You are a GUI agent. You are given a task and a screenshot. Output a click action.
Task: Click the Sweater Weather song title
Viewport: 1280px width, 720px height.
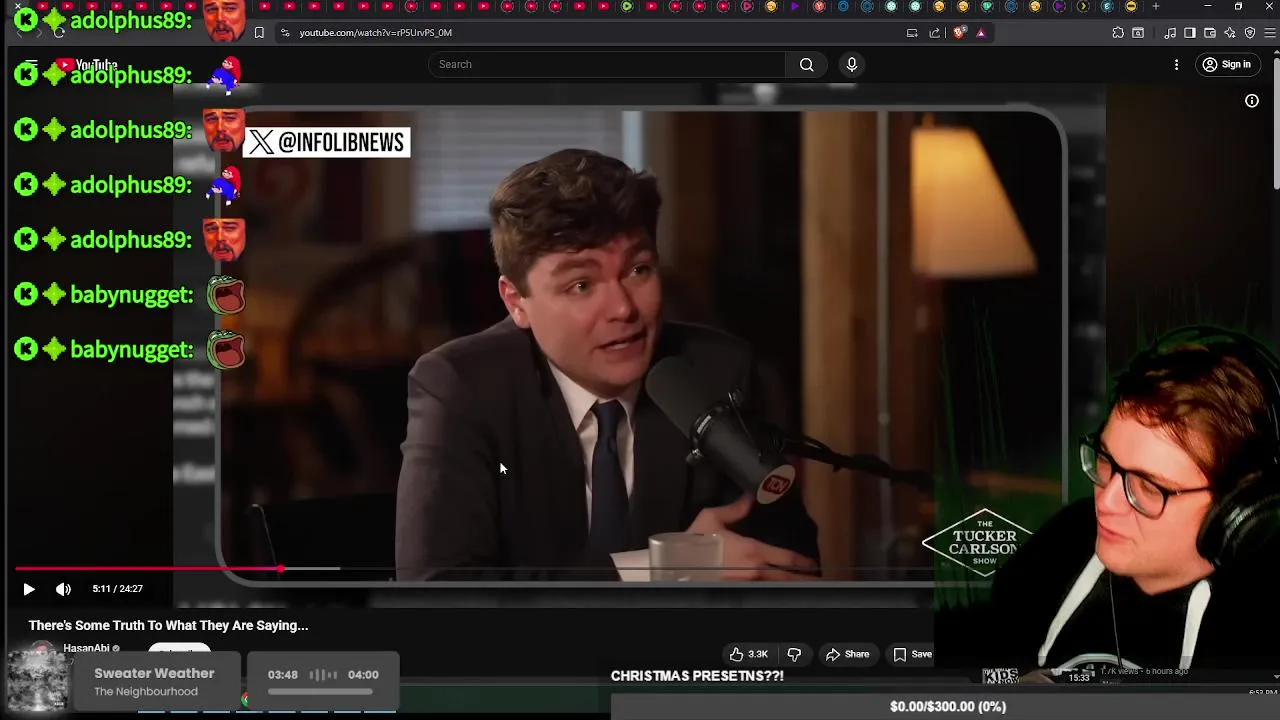coord(154,673)
